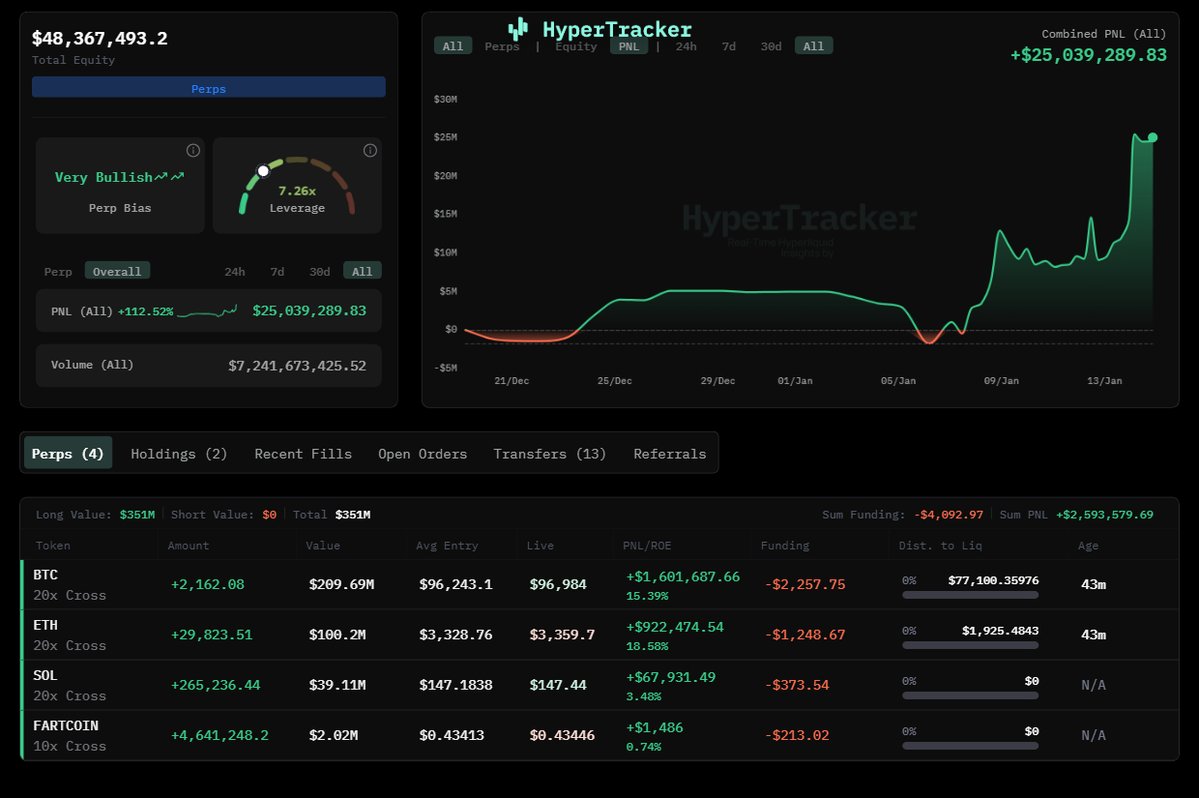Set chart timeframe to 30d

point(771,46)
